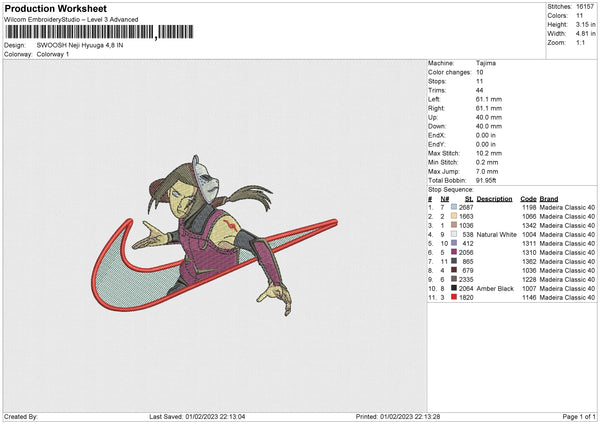Click the Height value 3.15 in
The width and height of the screenshot is (600, 424).
[585, 24]
